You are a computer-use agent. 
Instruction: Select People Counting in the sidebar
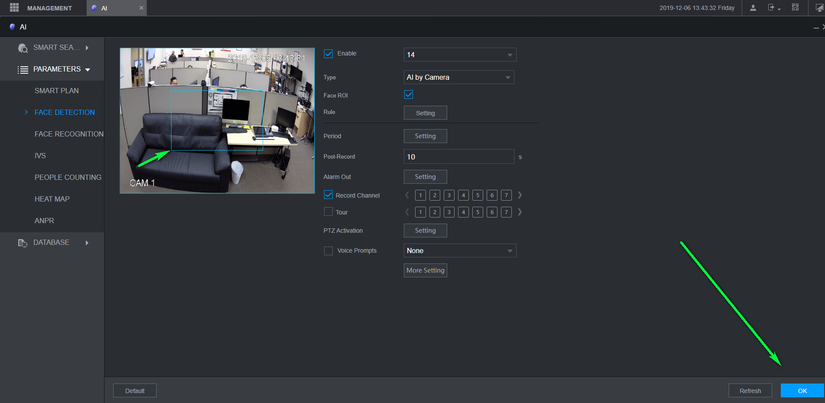click(68, 177)
